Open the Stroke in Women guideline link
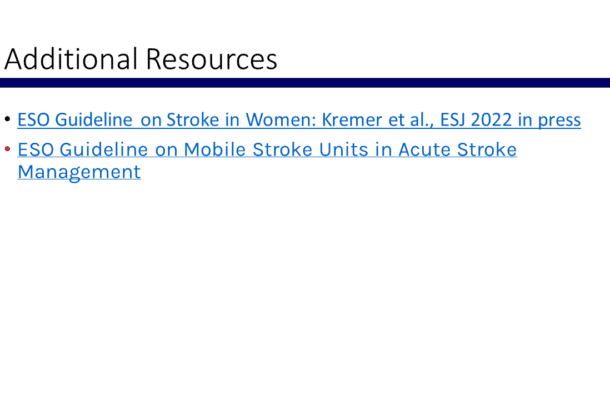The width and height of the screenshot is (610, 400). (x=298, y=120)
